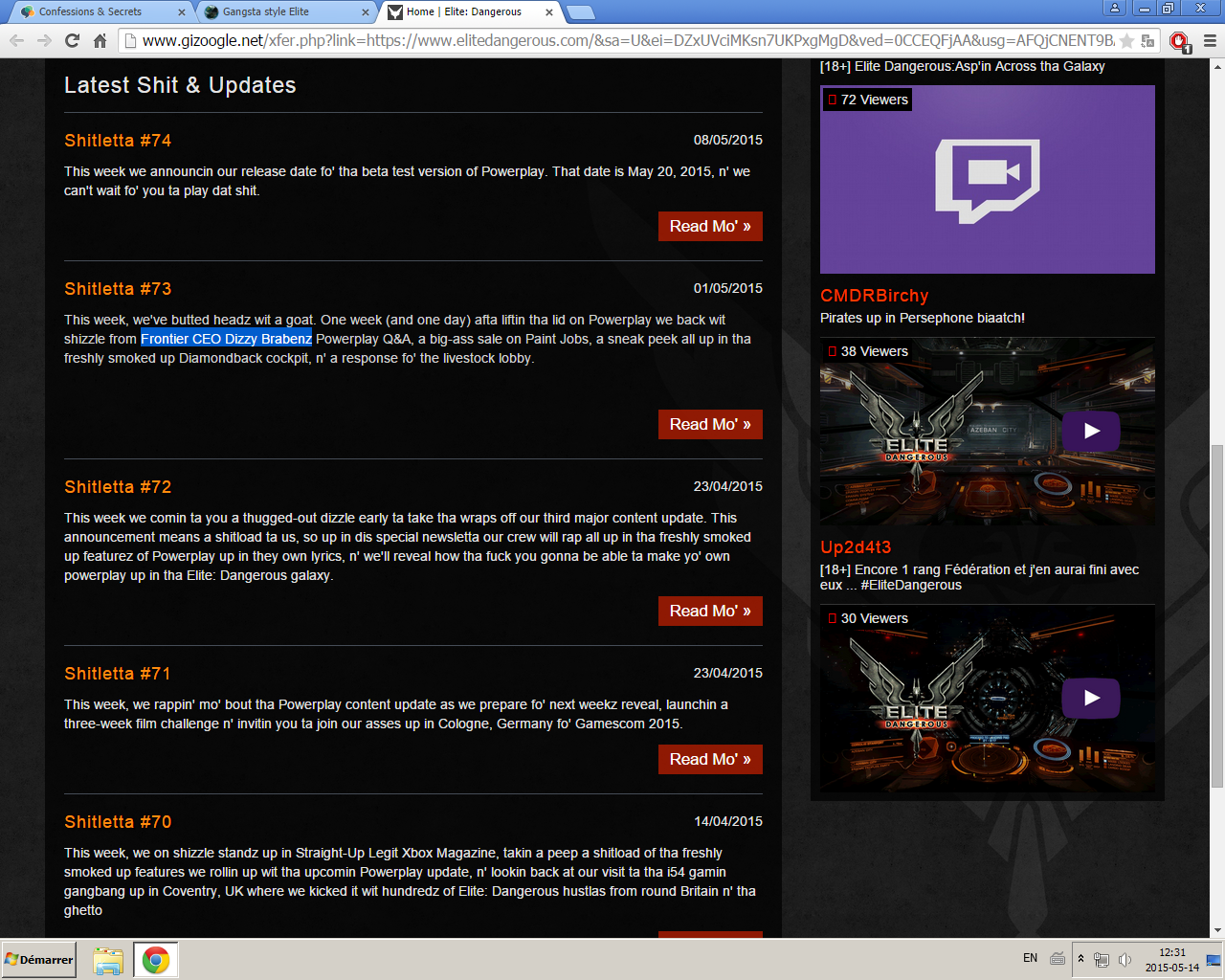This screenshot has height=980, width=1225.
Task: Go forward using the browser forward arrow
Action: (x=44, y=40)
